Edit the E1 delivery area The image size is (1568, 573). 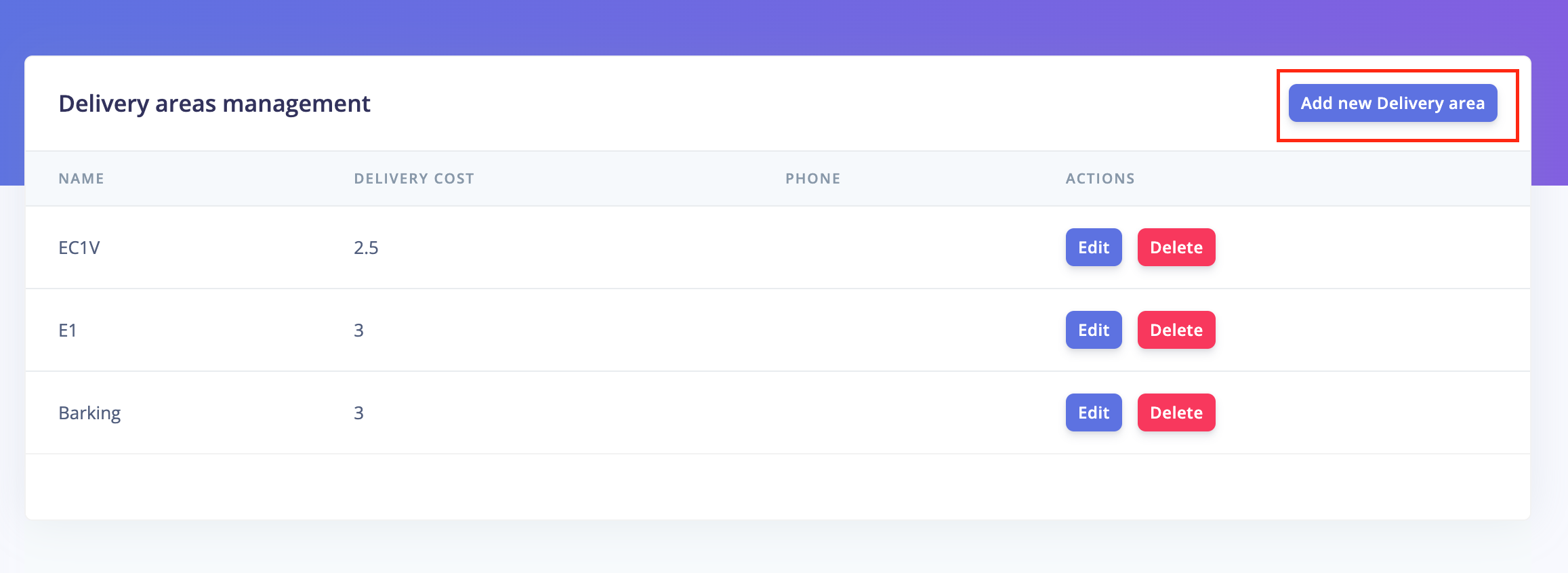tap(1094, 330)
